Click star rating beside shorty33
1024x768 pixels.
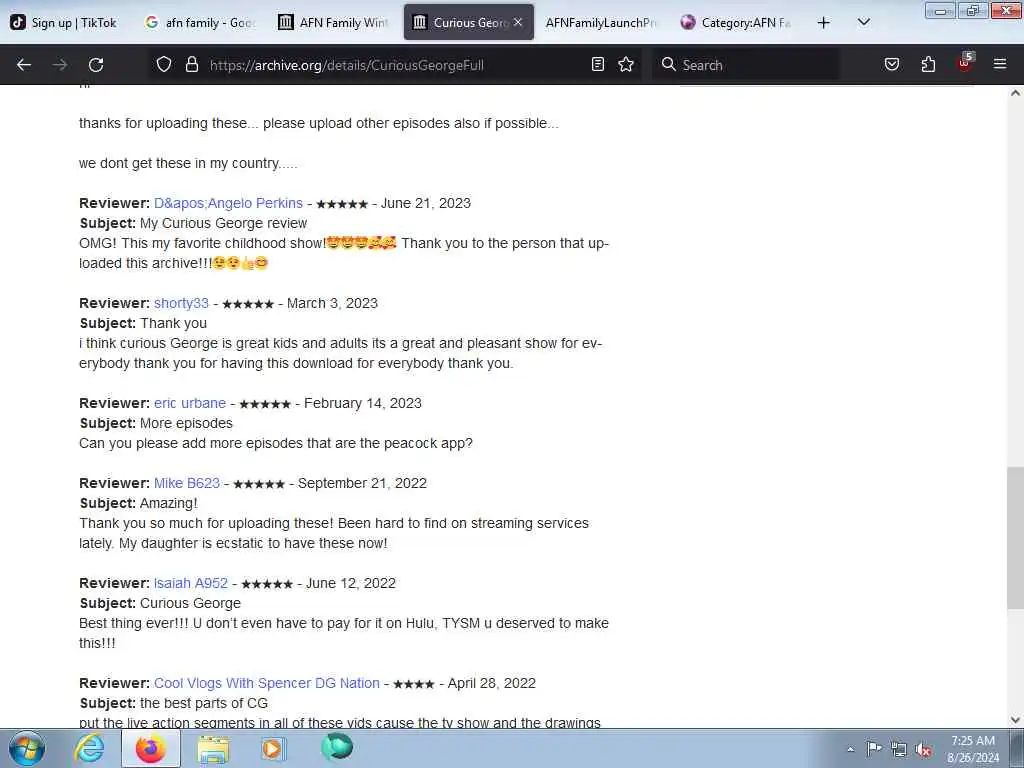248,304
